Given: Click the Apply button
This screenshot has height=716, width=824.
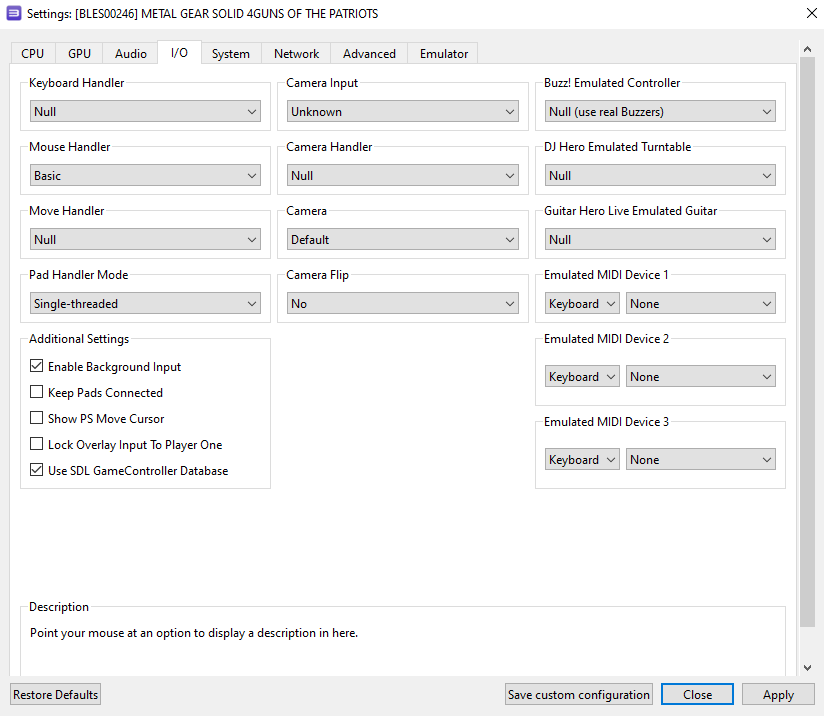Looking at the screenshot, I should point(778,694).
